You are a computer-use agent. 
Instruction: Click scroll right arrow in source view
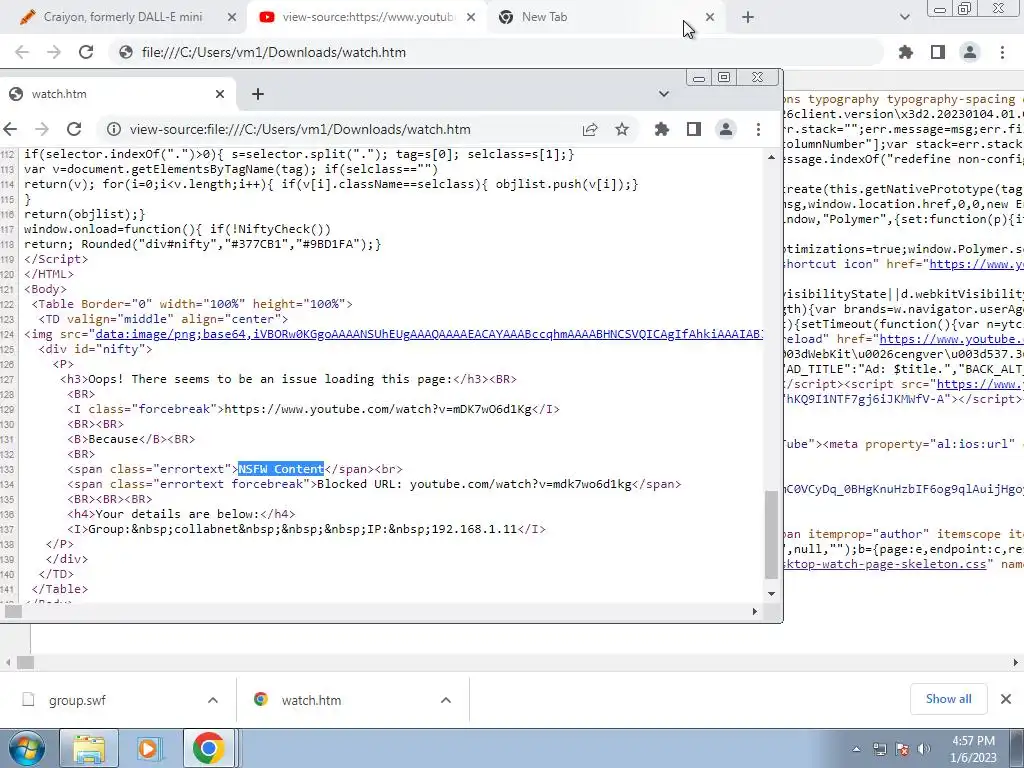(x=754, y=611)
